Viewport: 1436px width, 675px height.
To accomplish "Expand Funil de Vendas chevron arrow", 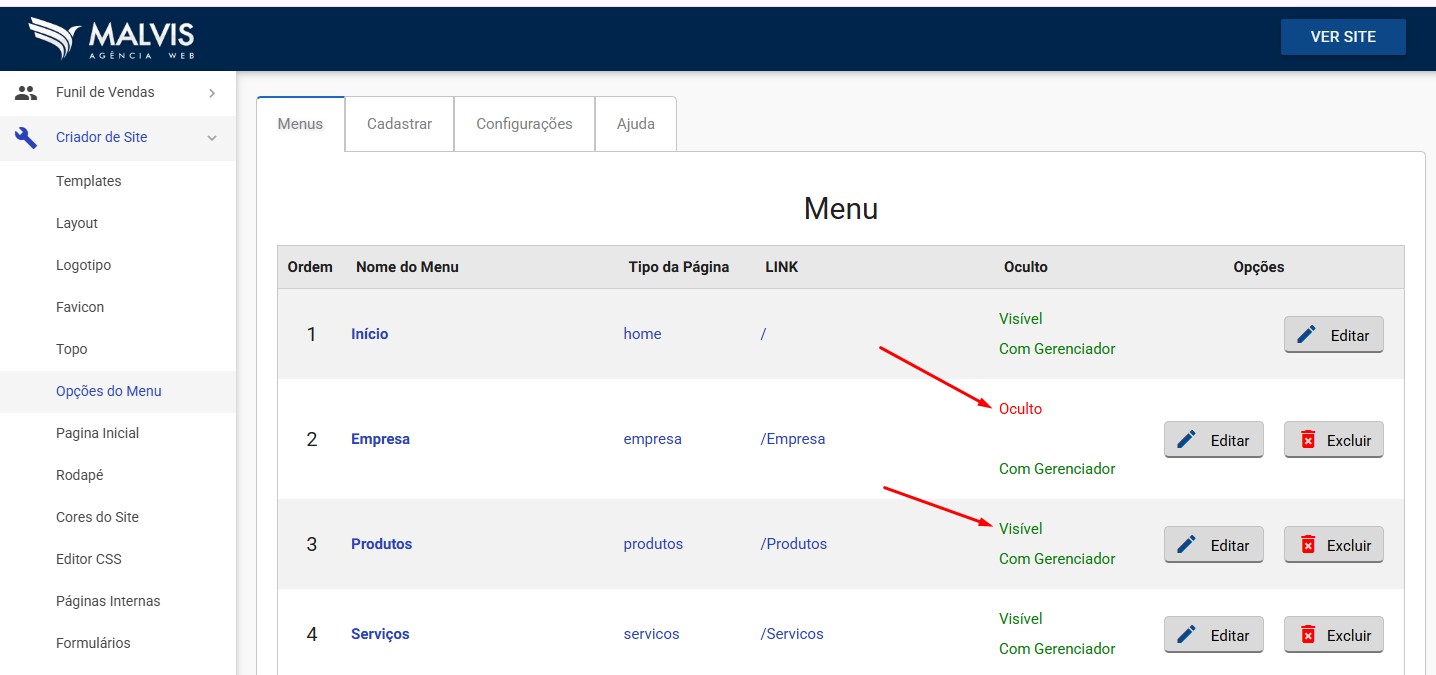I will [x=212, y=93].
